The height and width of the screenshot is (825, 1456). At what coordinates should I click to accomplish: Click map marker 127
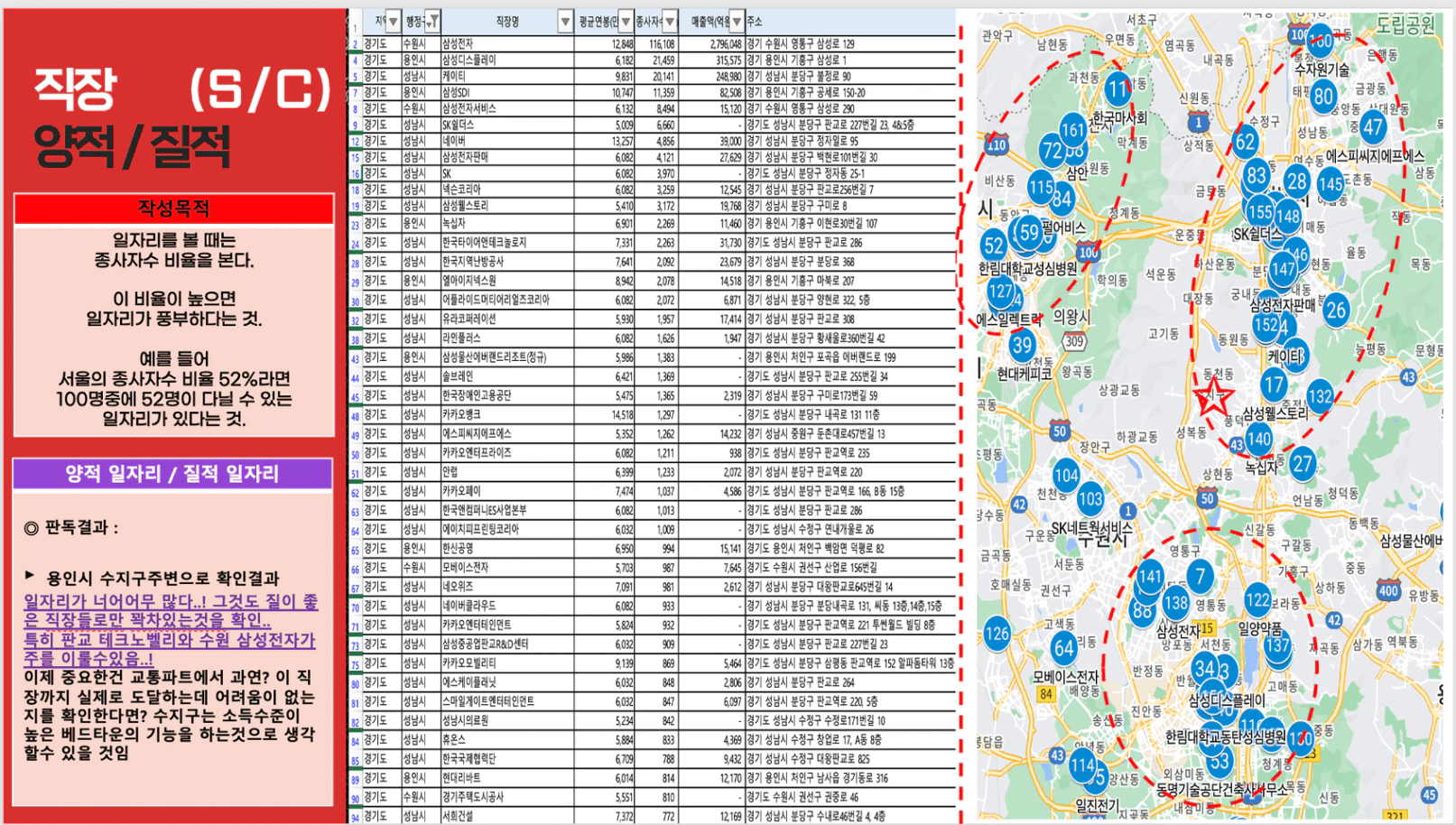coord(1000,291)
